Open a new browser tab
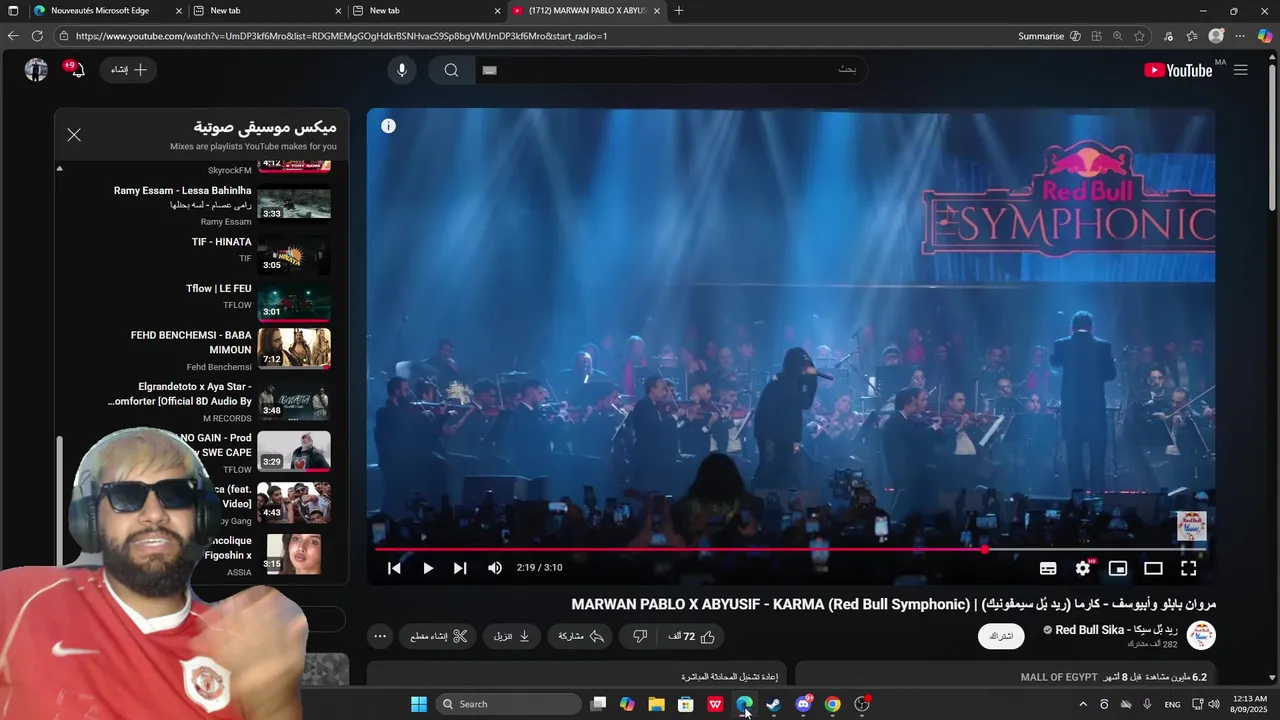Image resolution: width=1280 pixels, height=720 pixels. 679,11
